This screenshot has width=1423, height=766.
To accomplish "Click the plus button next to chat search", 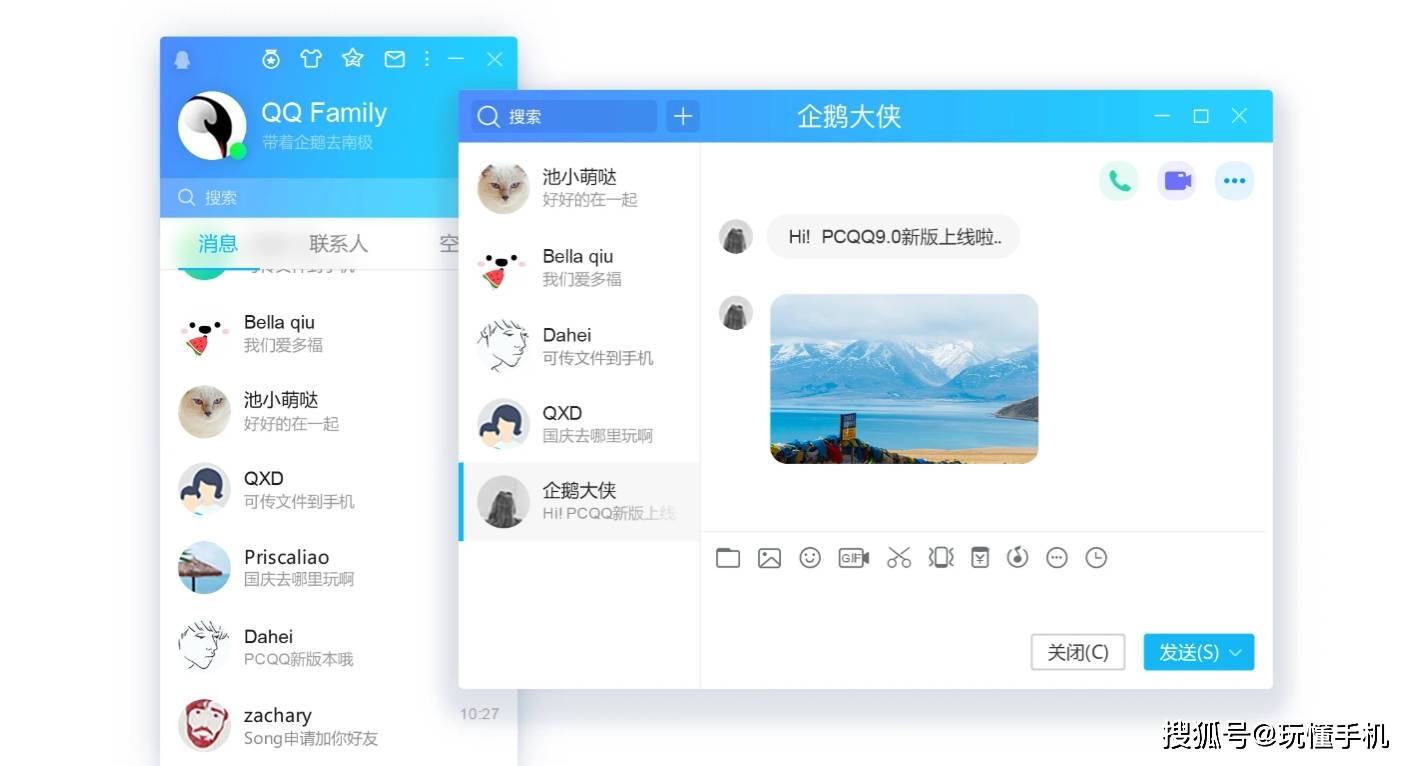I will pyautogui.click(x=682, y=116).
